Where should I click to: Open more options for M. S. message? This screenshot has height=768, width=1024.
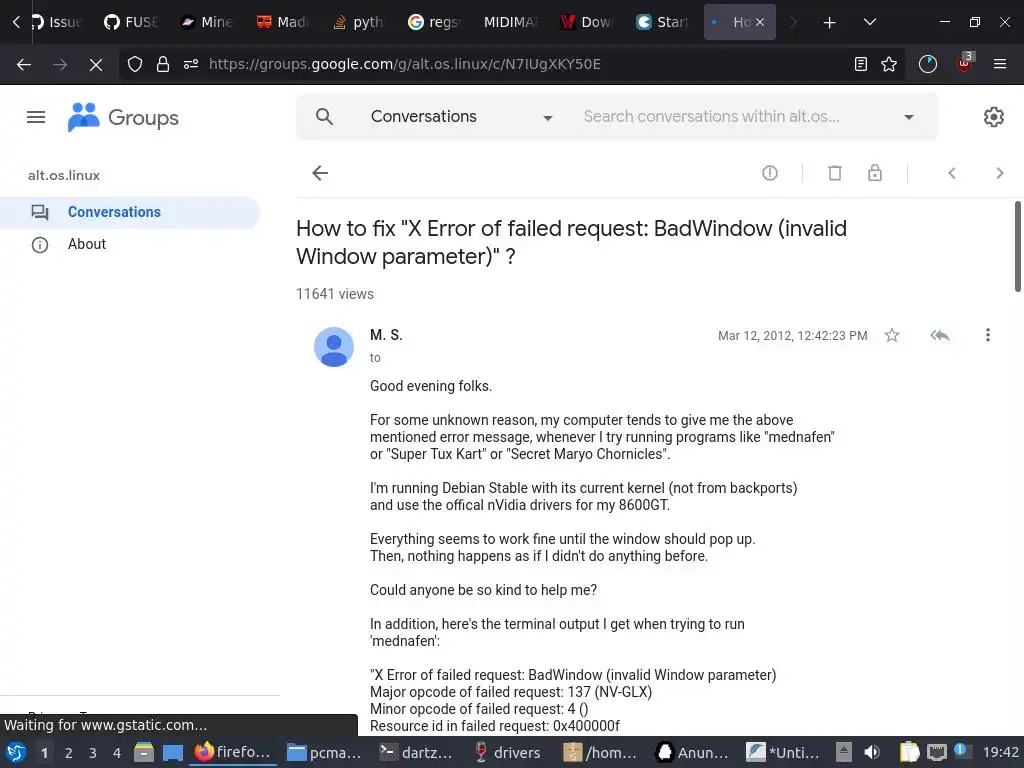[x=987, y=335]
